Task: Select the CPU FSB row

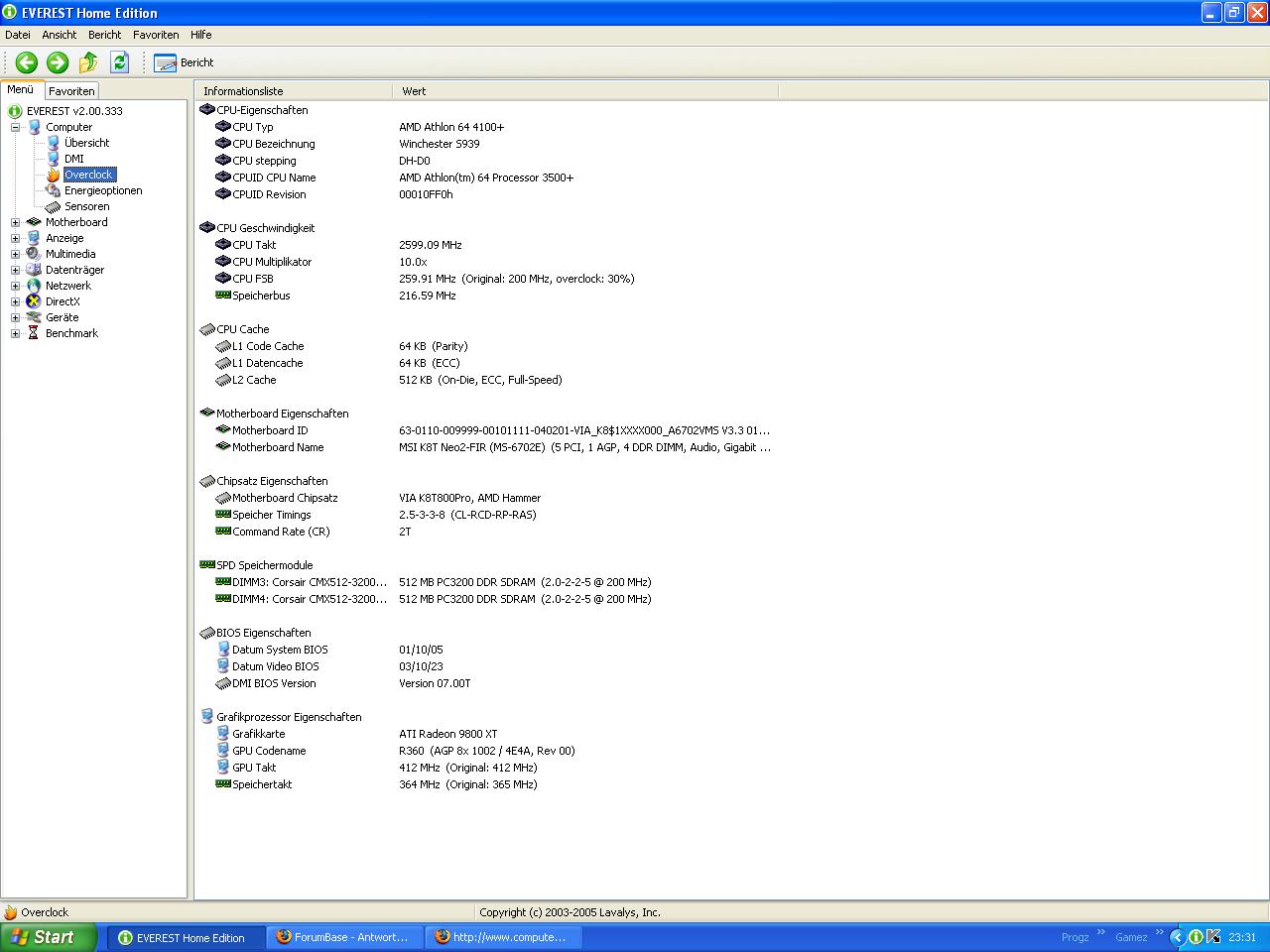Action: coord(486,279)
